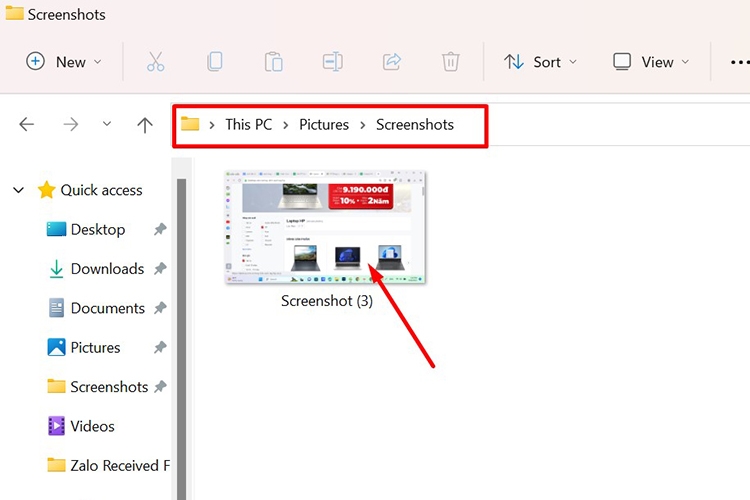Select the Screenshot (3) thumbnail
Viewport: 750px width, 500px height.
[326, 227]
